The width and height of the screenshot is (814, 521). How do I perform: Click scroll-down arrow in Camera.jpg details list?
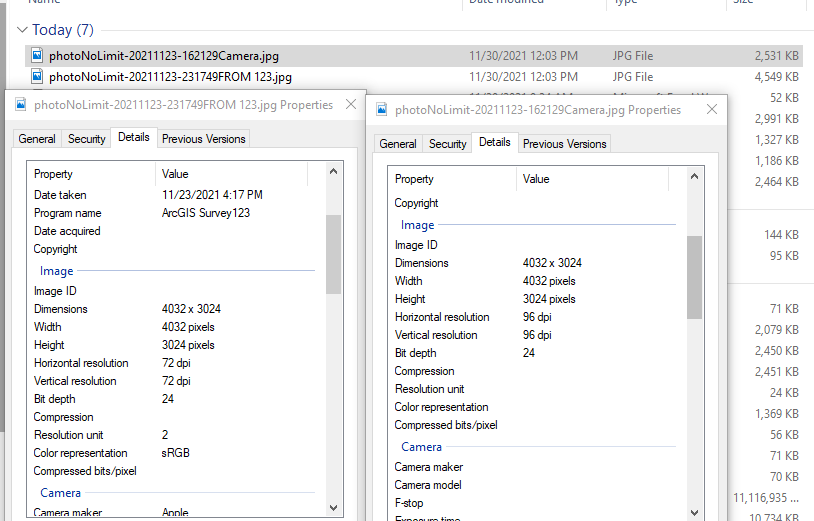pos(695,513)
